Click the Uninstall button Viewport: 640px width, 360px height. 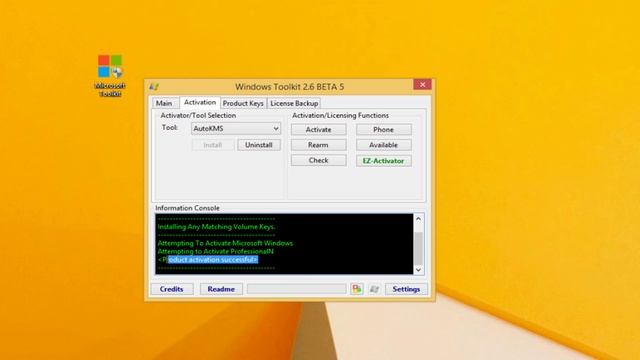click(x=259, y=145)
